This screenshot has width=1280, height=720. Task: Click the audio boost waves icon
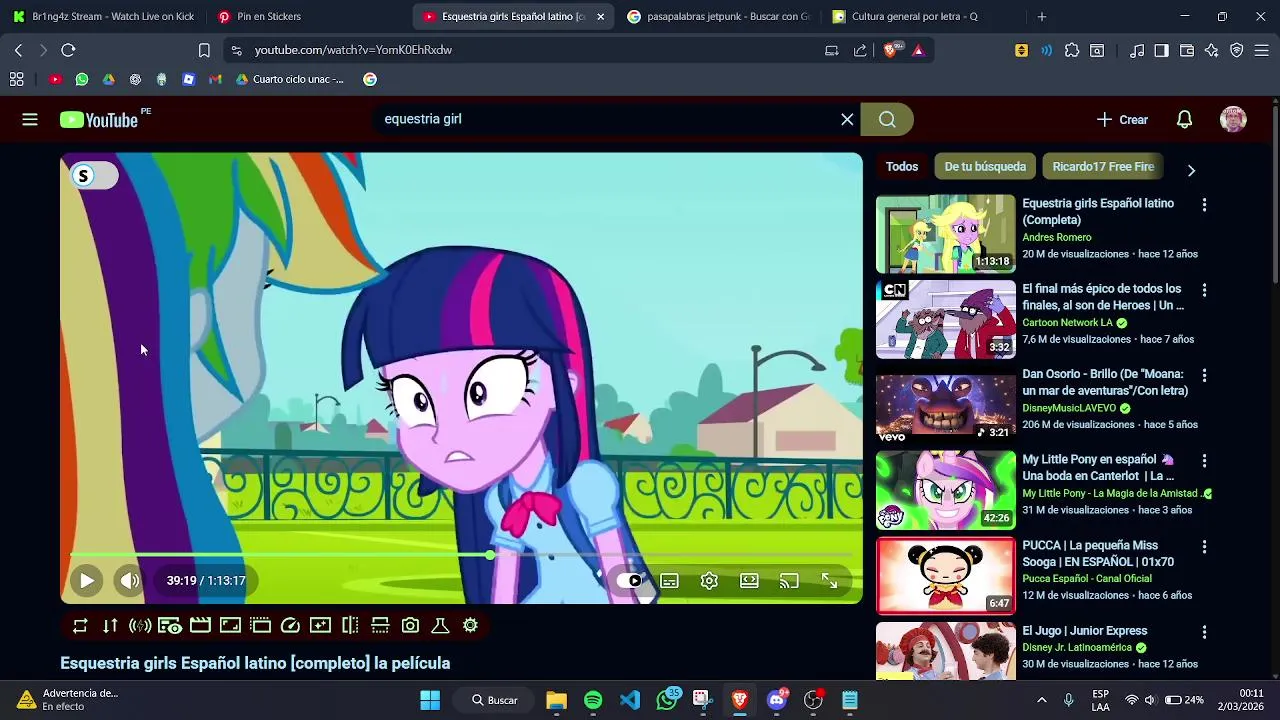click(140, 625)
